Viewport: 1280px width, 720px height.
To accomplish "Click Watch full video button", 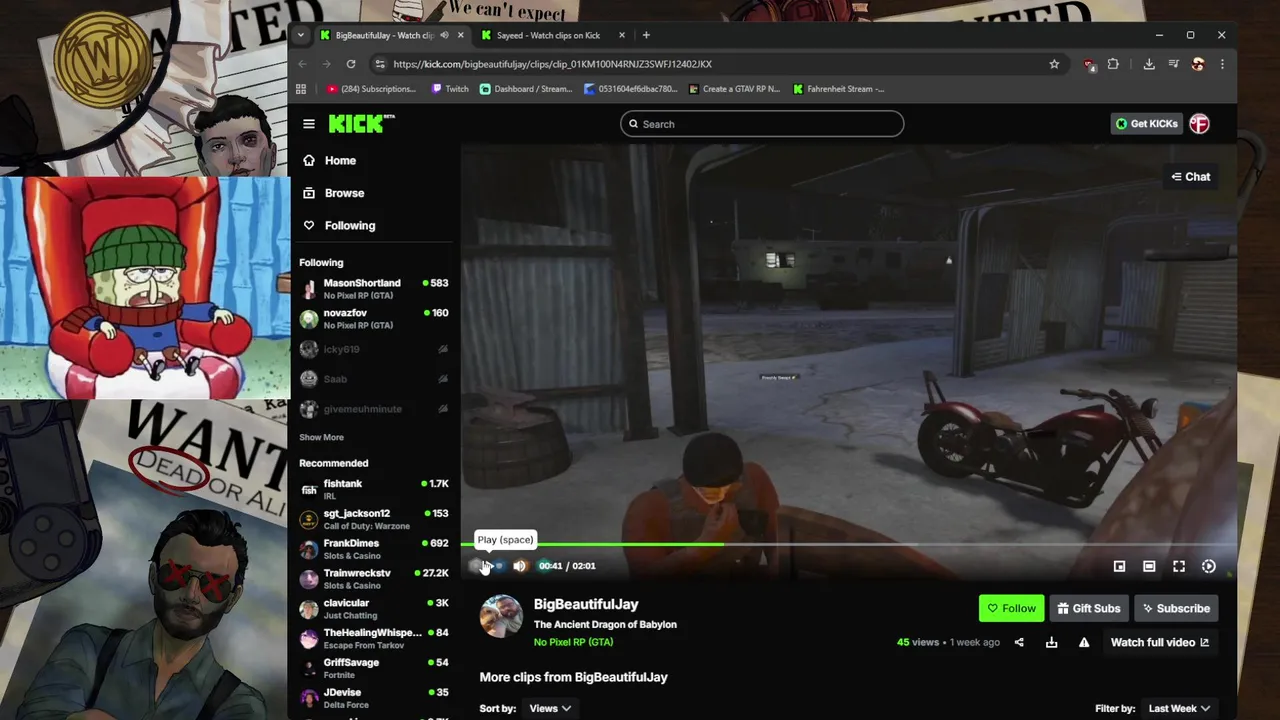I will click(1160, 642).
